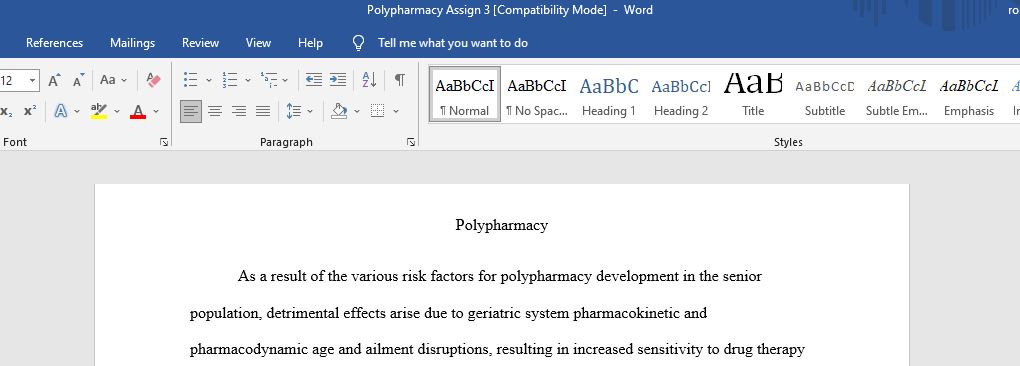This screenshot has height=366, width=1020.
Task: Apply the No Spacing style
Action: pos(537,94)
